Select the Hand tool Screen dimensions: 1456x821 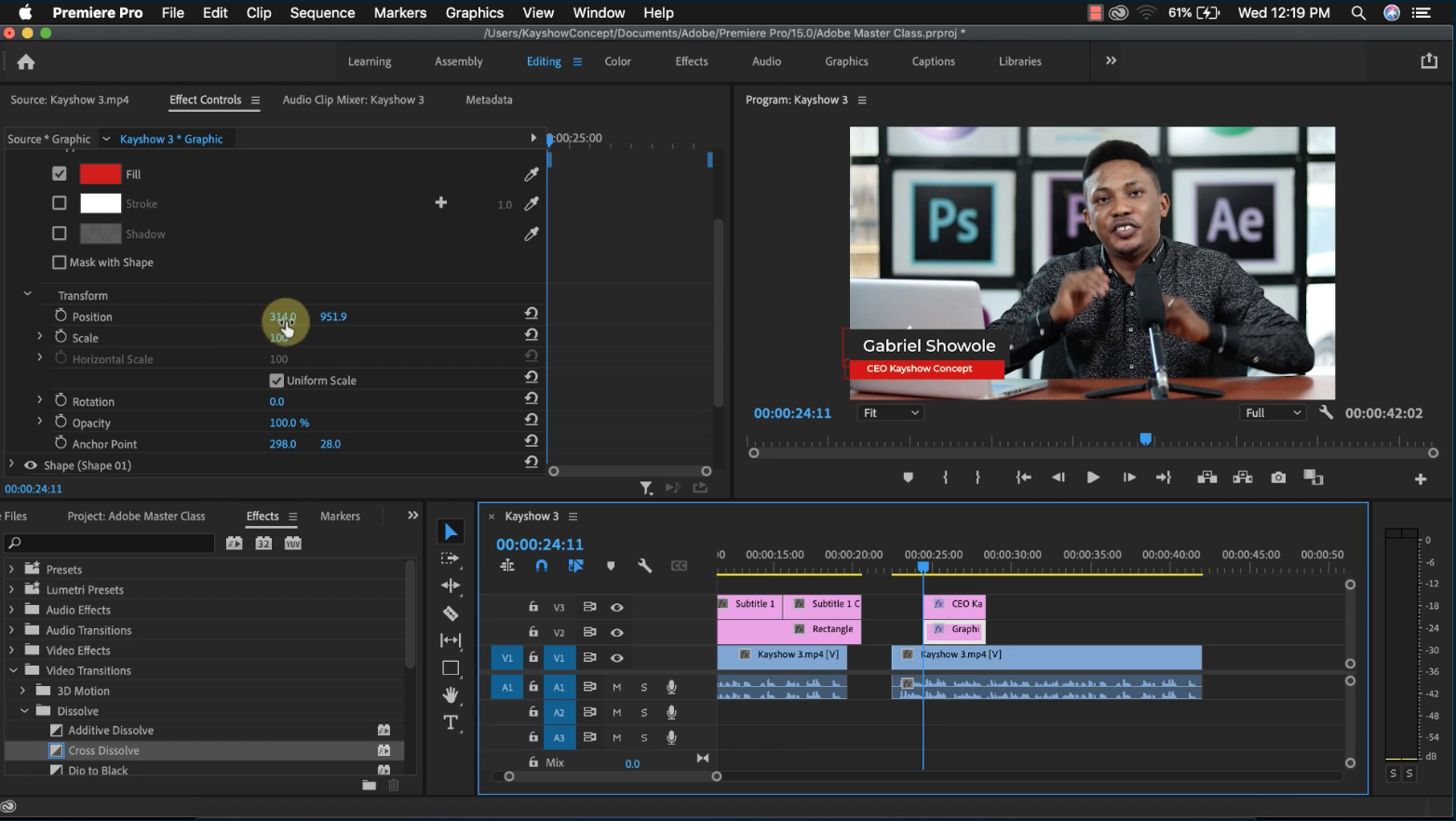451,695
